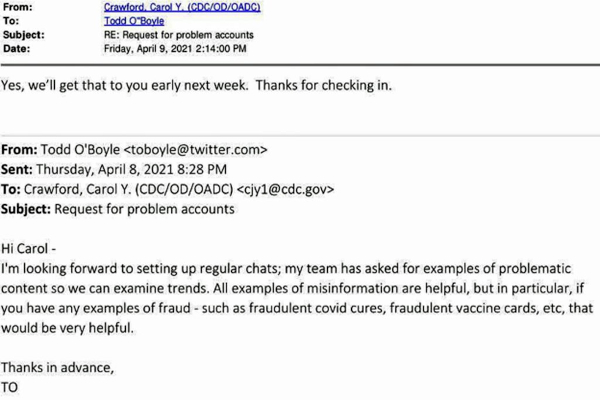Select the cjy1@cdc.gov email address
Image resolution: width=600 pixels, height=400 pixels.
coord(285,189)
